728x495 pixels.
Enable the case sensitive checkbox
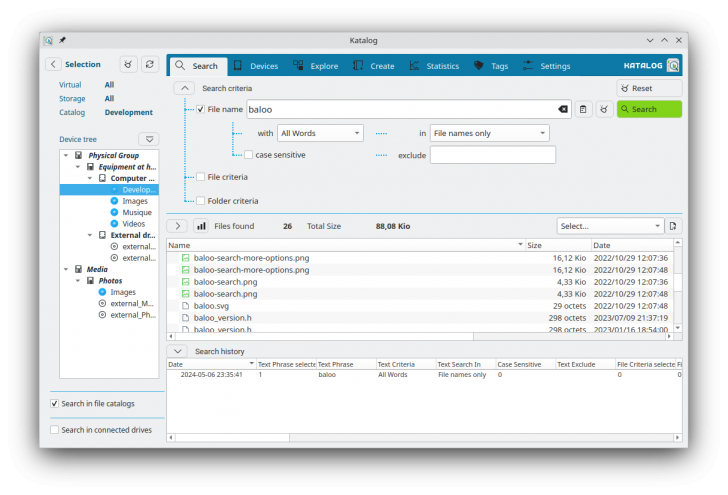(x=249, y=155)
